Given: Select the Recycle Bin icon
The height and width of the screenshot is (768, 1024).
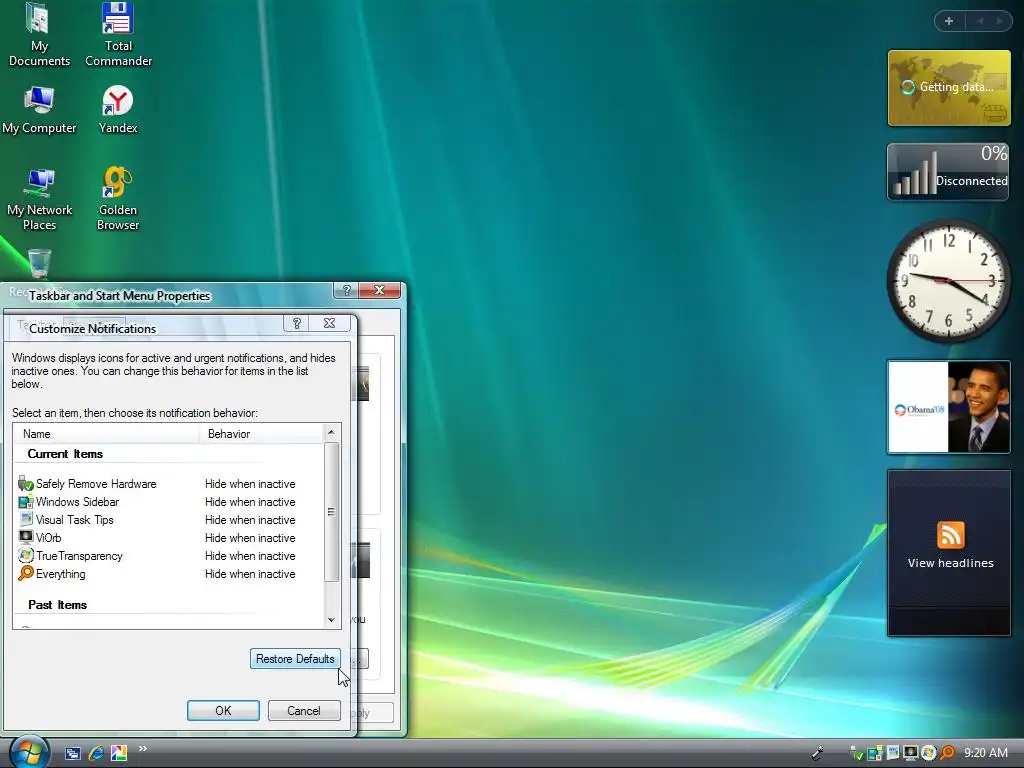Looking at the screenshot, I should (39, 264).
